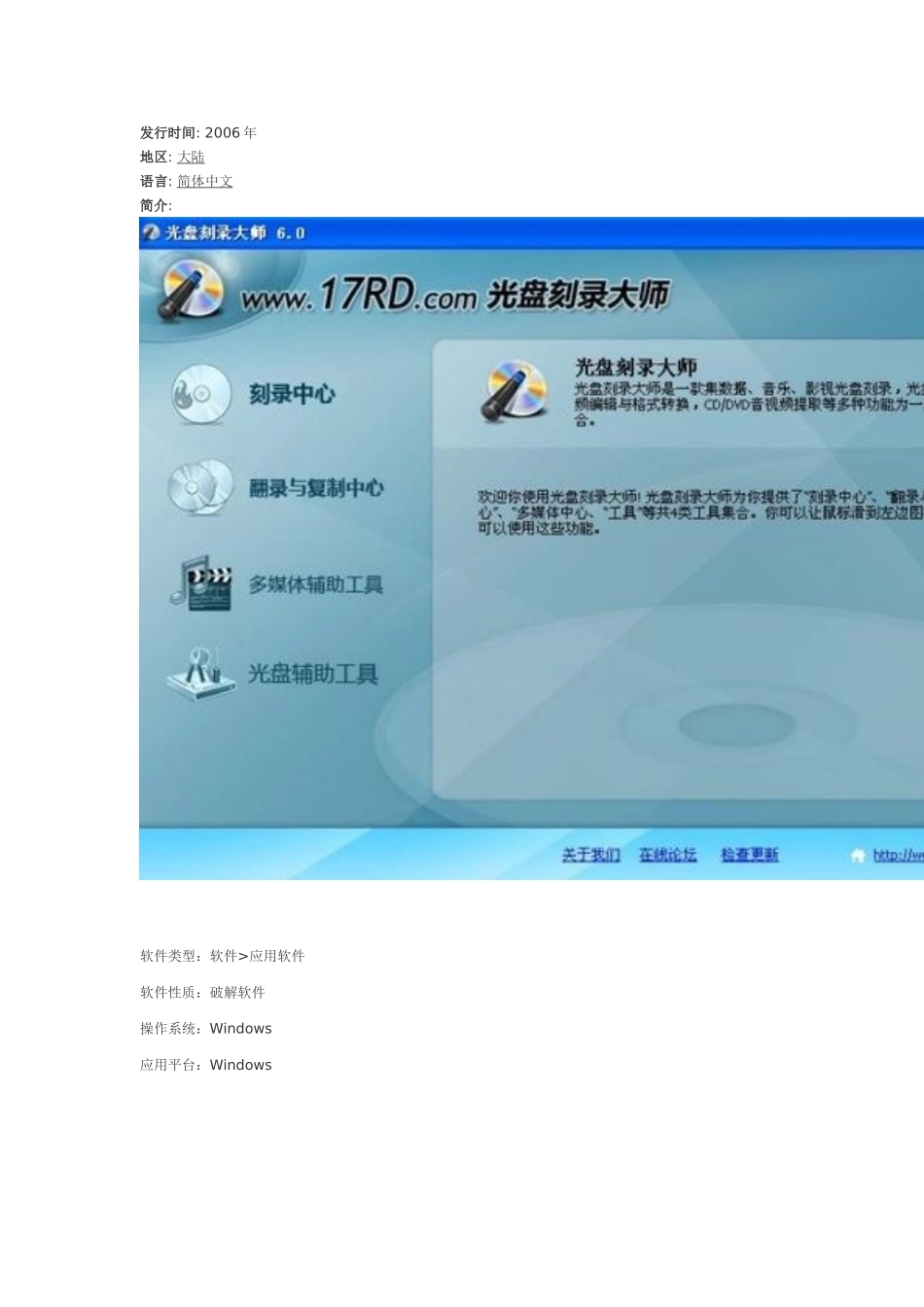The height and width of the screenshot is (1307, 924).
Task: Click the 欢迎你使用光盘刻录大师 welcome paragraph
Action: tap(700, 512)
